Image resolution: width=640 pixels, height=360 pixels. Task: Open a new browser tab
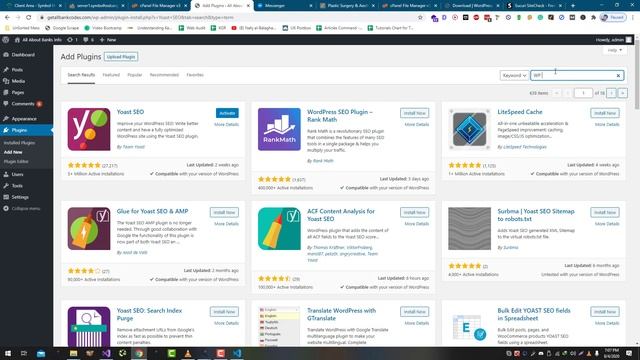[573, 6]
